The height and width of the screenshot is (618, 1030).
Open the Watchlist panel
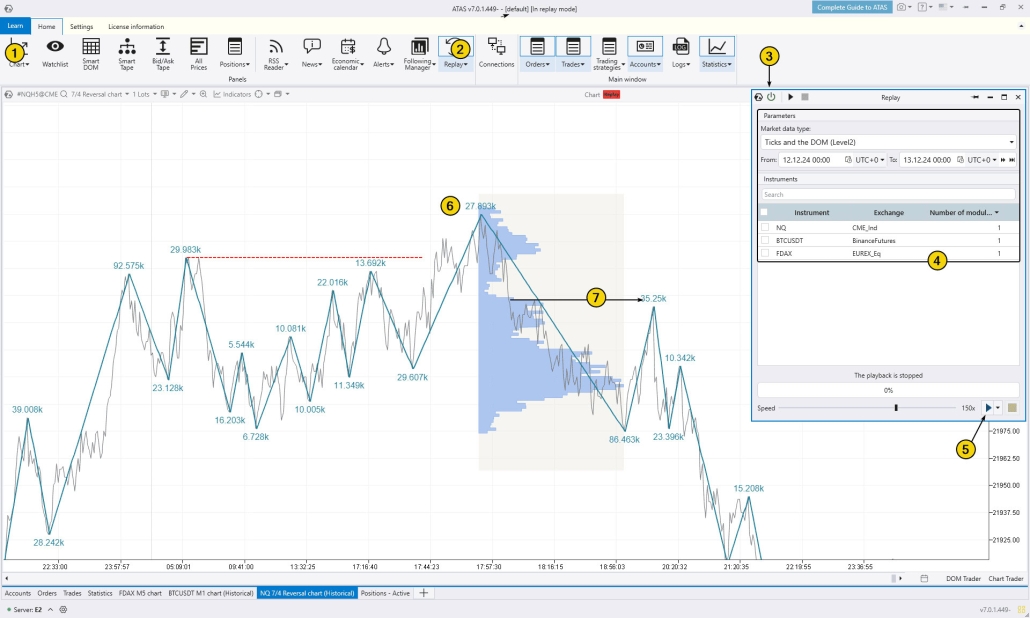coord(55,52)
